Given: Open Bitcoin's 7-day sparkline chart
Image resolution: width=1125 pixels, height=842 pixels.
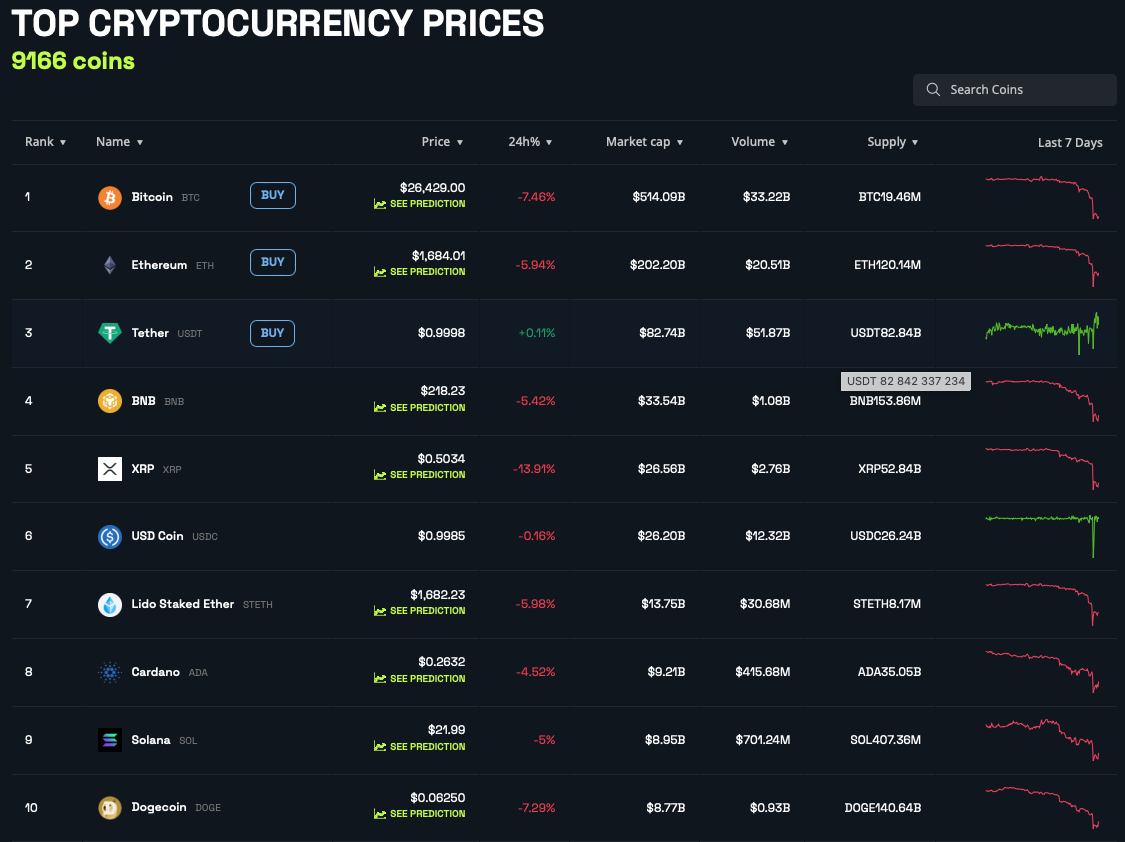Looking at the screenshot, I should click(x=1042, y=197).
